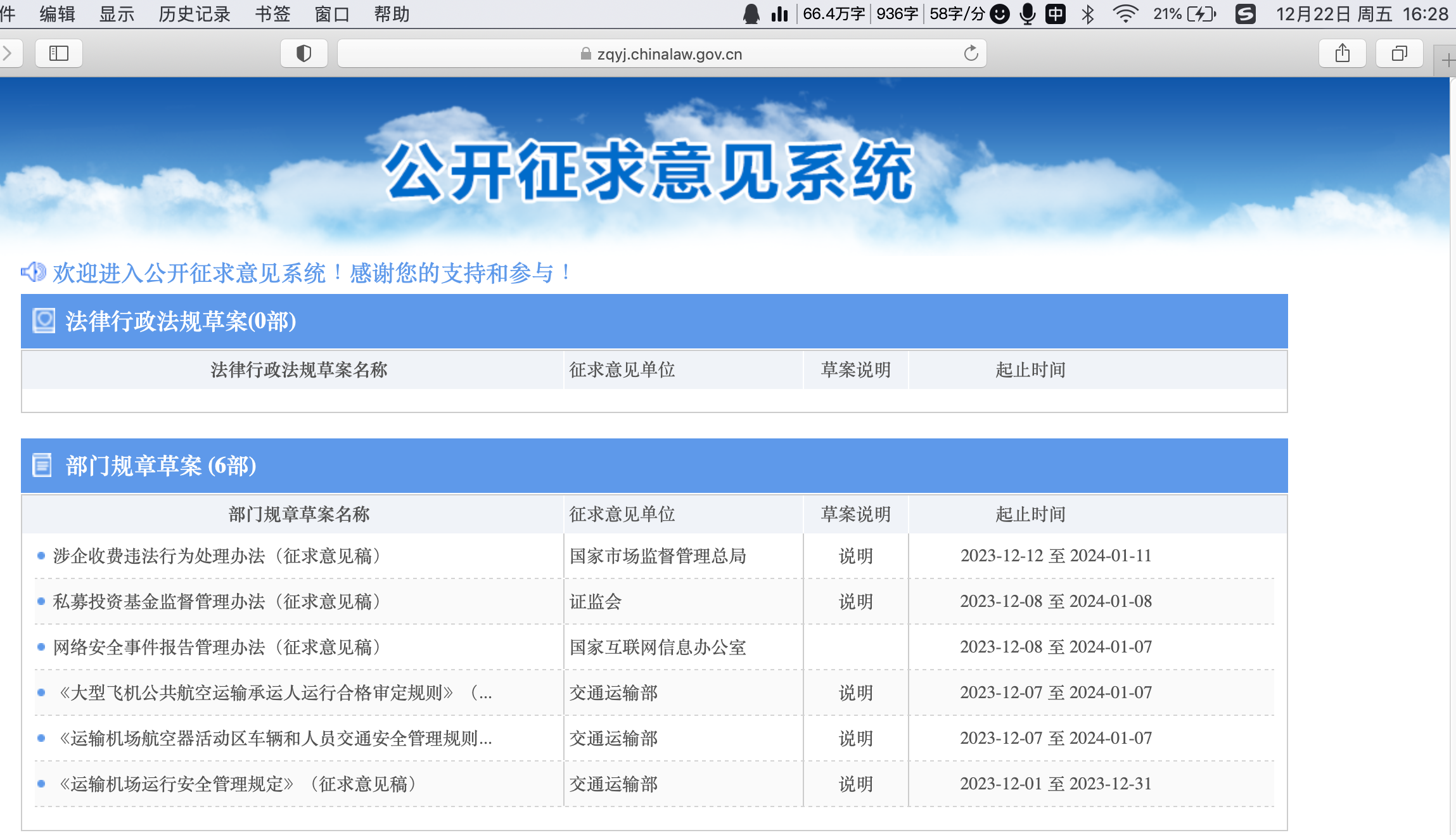1456x835 pixels.
Task: Open the 历史记录 menu
Action: (195, 14)
